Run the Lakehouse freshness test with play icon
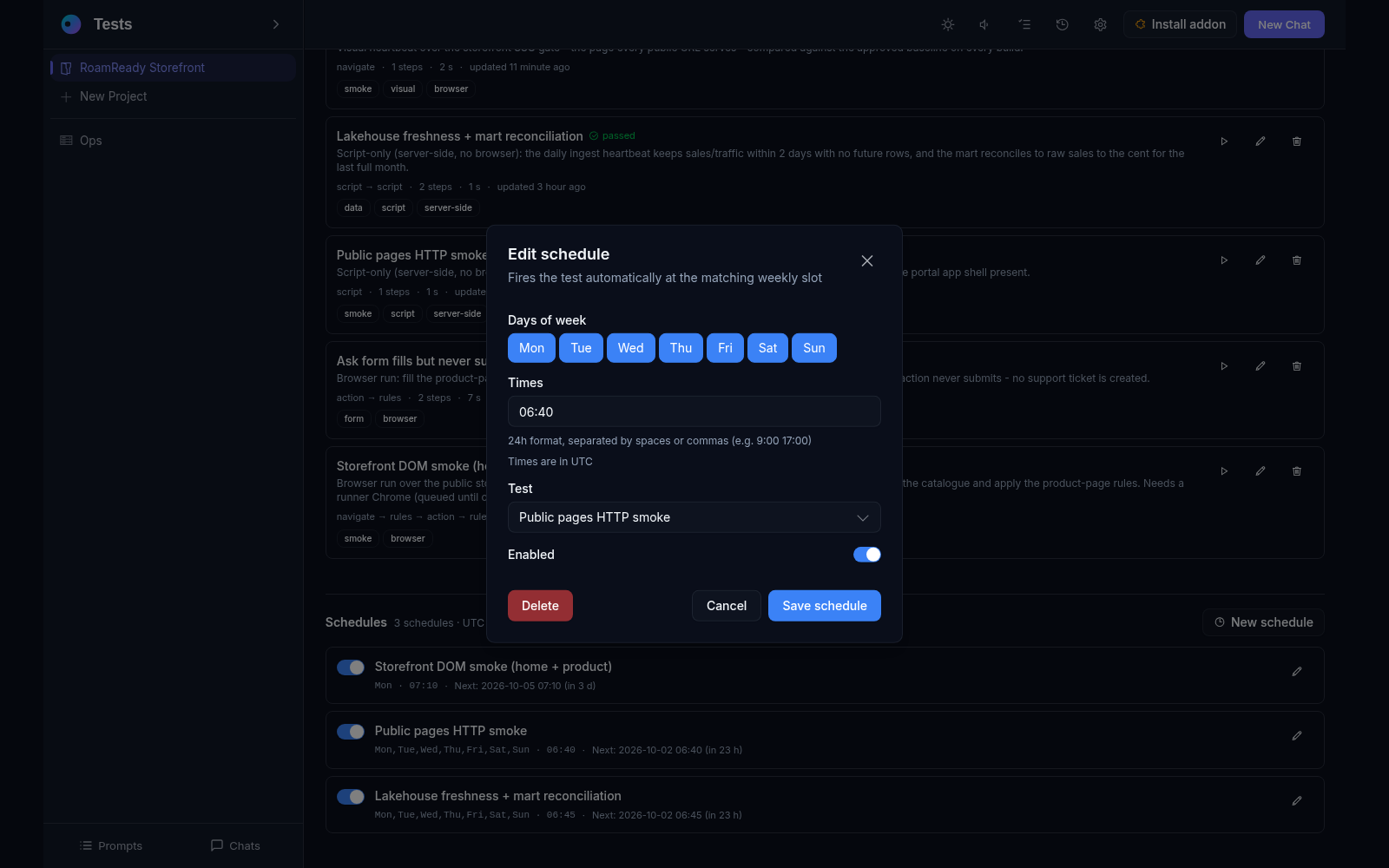Image resolution: width=1389 pixels, height=868 pixels. [x=1224, y=141]
